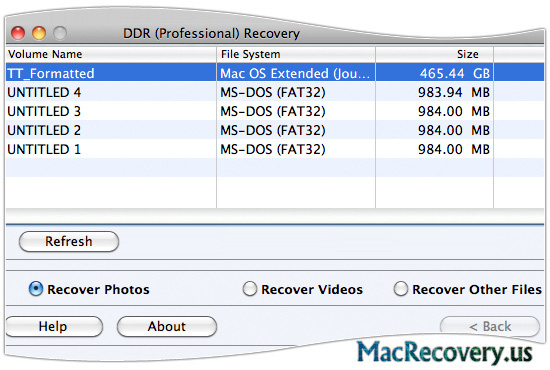550x370 pixels.
Task: Select the UNTITLED 1 volume
Action: pyautogui.click(x=275, y=149)
